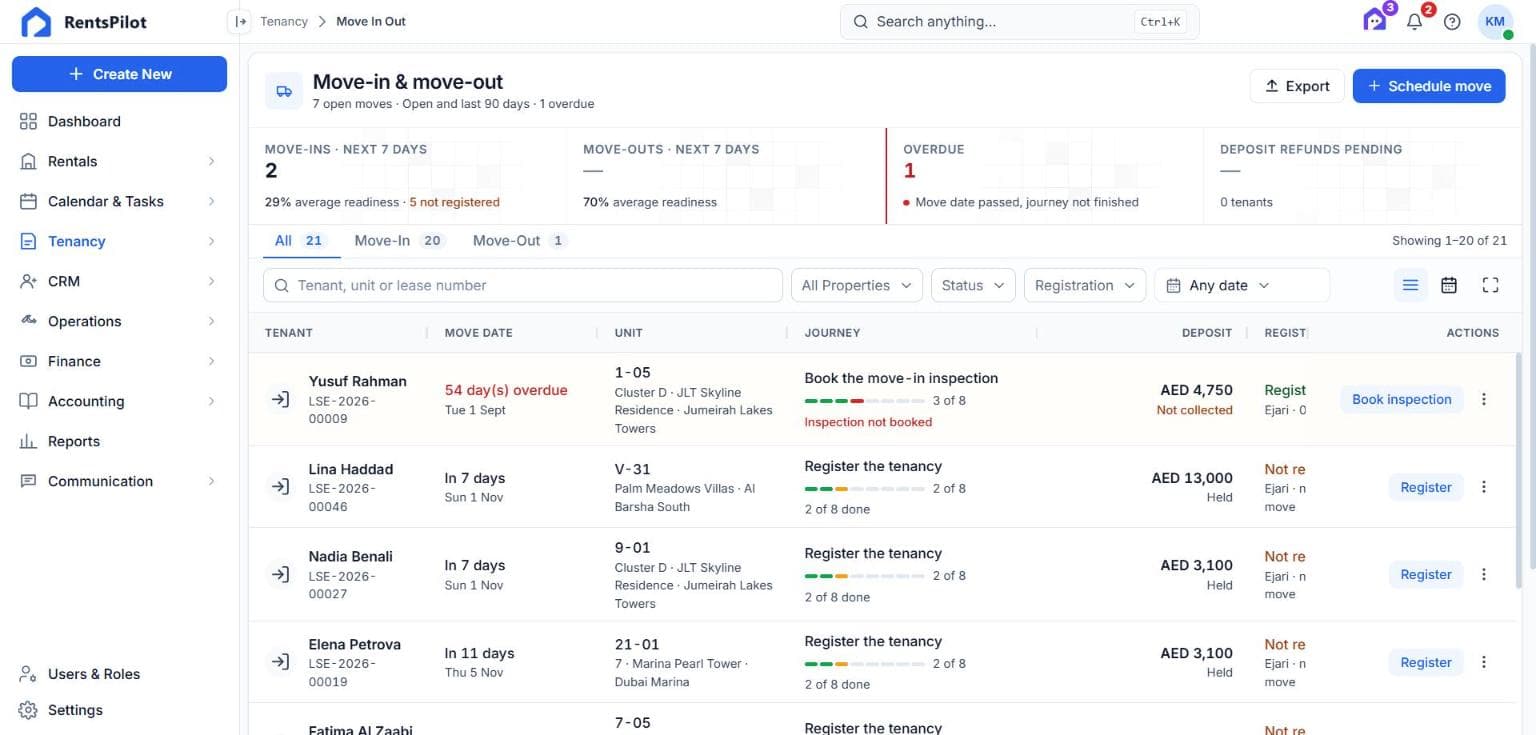1536x735 pixels.
Task: Open the All Properties dropdown
Action: point(857,285)
